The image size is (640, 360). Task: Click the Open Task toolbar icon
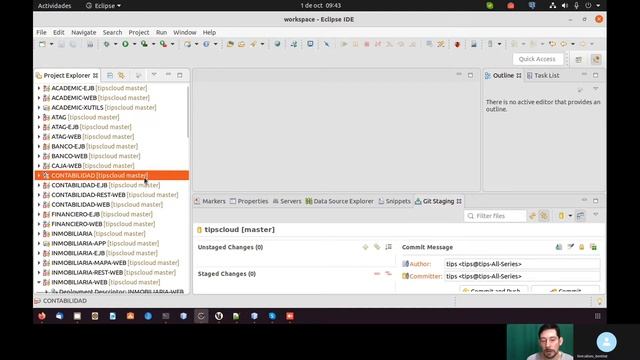pyautogui.click(x=242, y=44)
